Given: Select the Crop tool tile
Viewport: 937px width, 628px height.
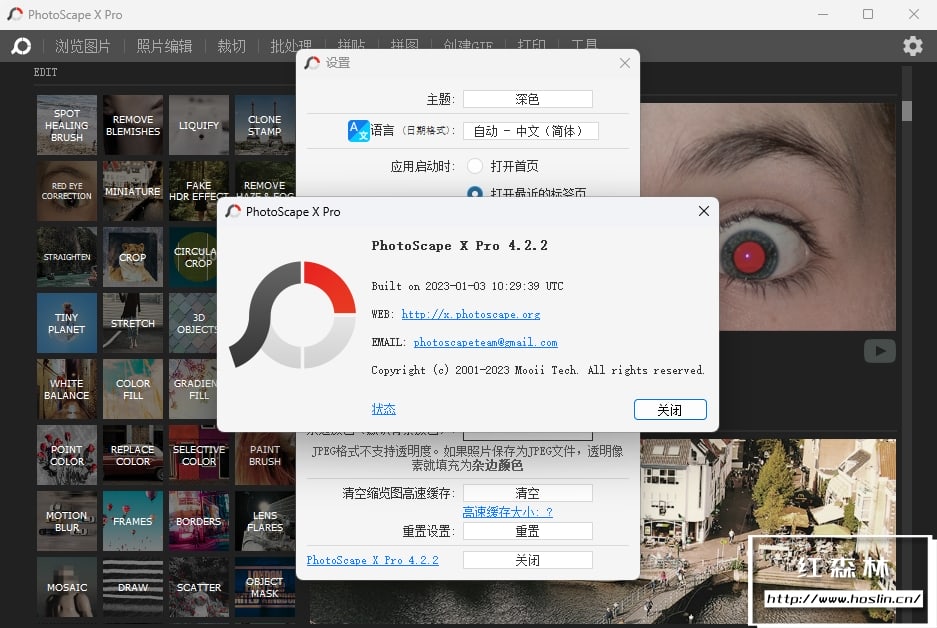Looking at the screenshot, I should (x=133, y=257).
